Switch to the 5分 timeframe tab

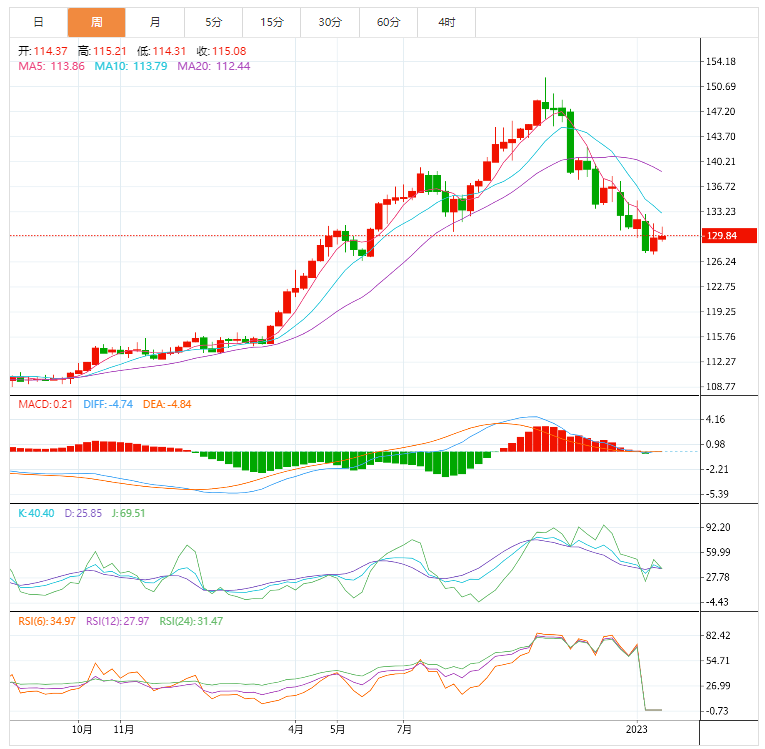pyautogui.click(x=213, y=22)
